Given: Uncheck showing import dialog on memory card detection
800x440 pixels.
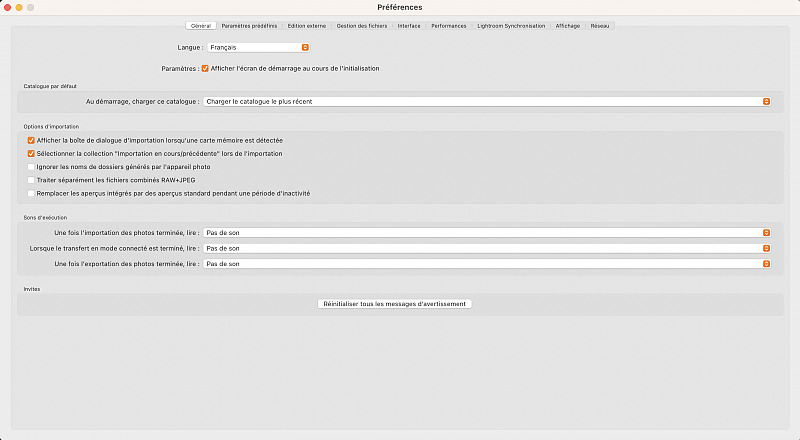Looking at the screenshot, I should (x=31, y=141).
